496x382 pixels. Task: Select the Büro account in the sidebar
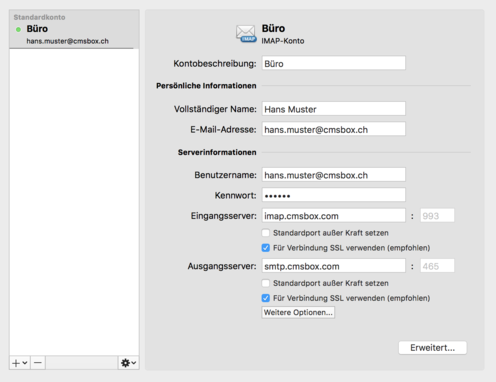[74, 29]
